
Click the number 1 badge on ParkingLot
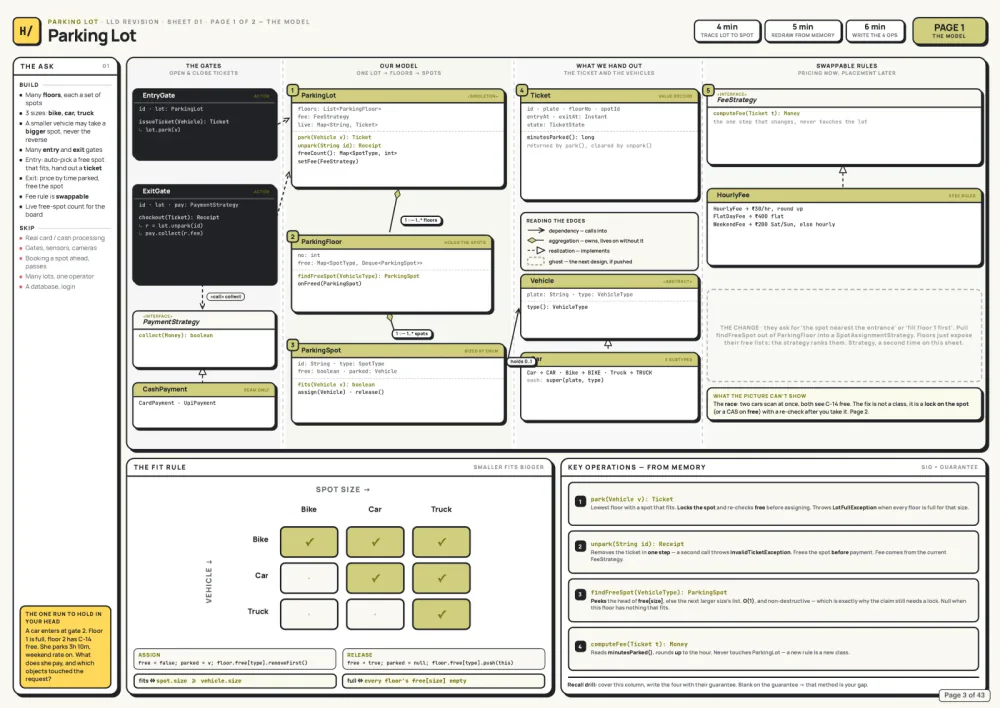coord(293,90)
